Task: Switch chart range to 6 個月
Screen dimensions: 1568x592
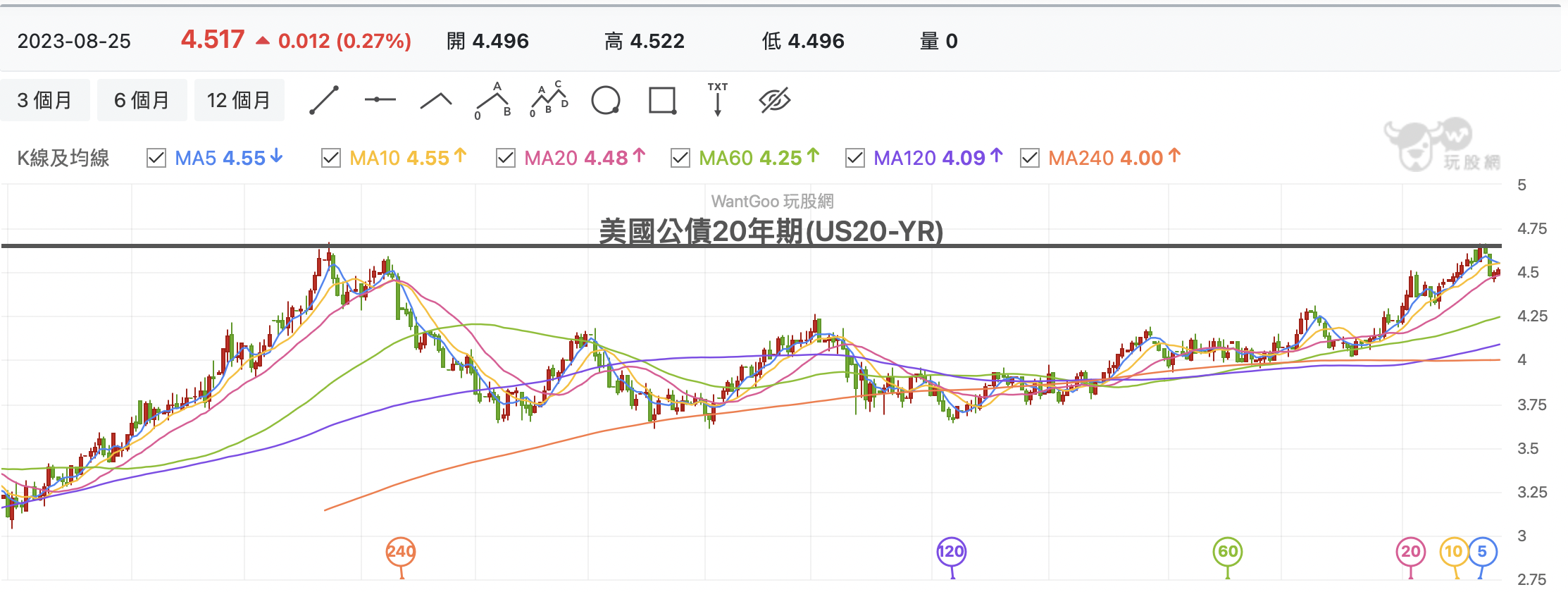Action: pyautogui.click(x=142, y=100)
